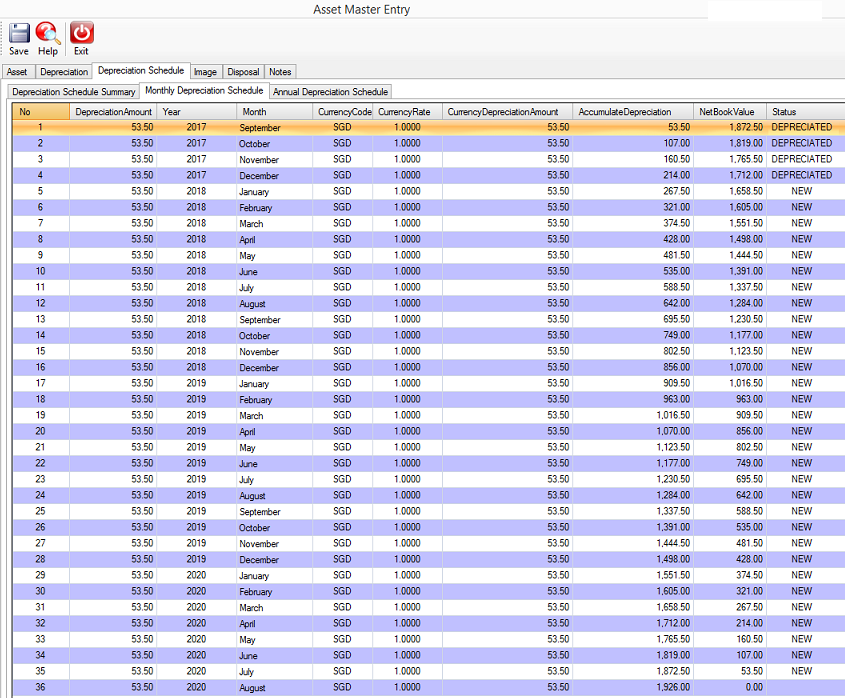846x698 pixels.
Task: Show the Depreciation Schedule Summary sub-tab
Action: (73, 92)
